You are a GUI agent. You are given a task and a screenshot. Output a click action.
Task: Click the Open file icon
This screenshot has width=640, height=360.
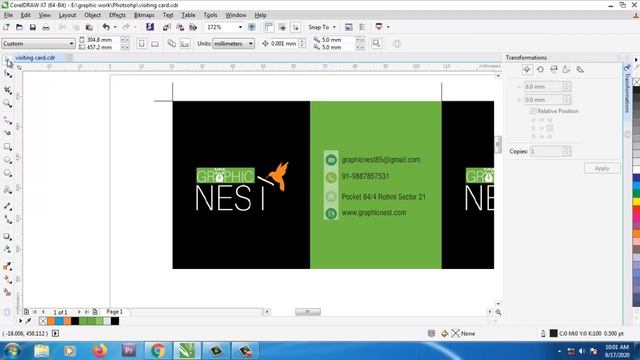[x=19, y=27]
